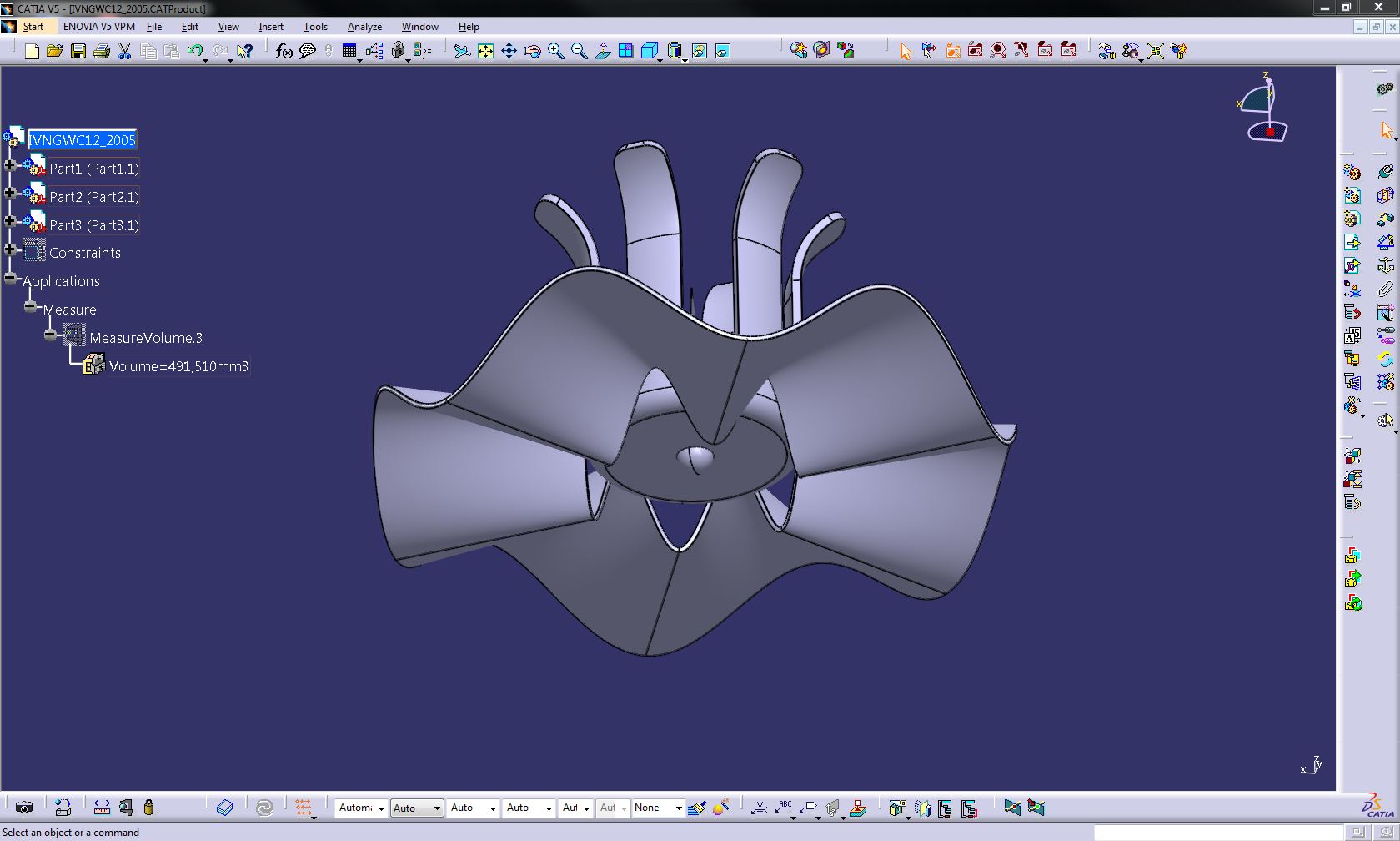The height and width of the screenshot is (841, 1400).
Task: Open the Design Table icon
Action: pos(350,52)
